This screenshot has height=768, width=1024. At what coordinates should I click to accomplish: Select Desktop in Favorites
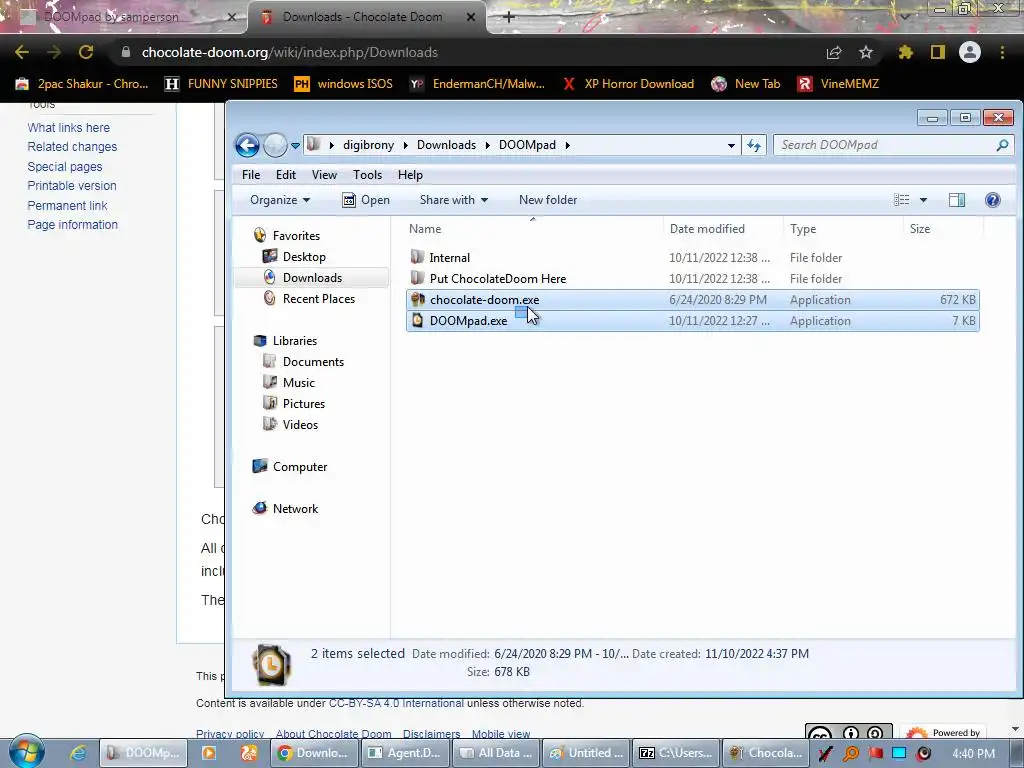(x=304, y=257)
